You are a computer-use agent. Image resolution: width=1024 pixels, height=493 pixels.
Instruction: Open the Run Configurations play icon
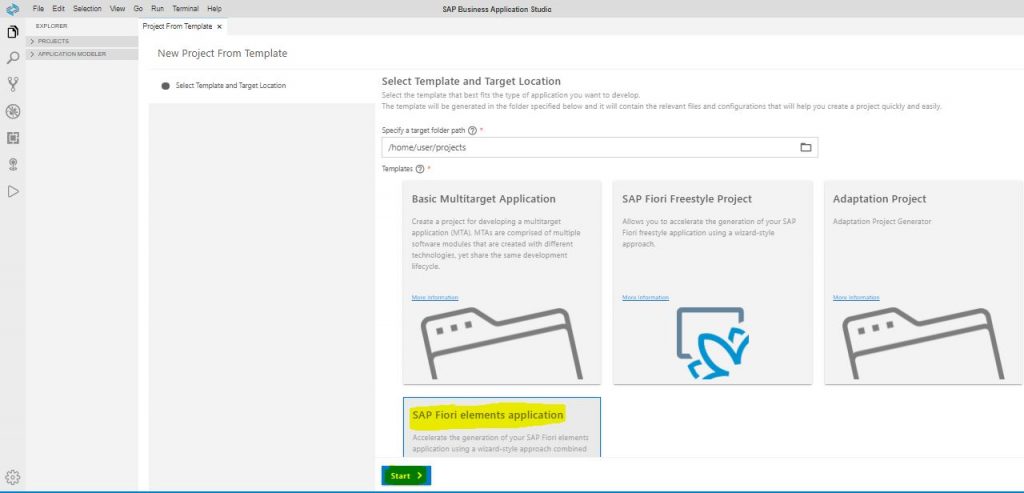(x=12, y=191)
